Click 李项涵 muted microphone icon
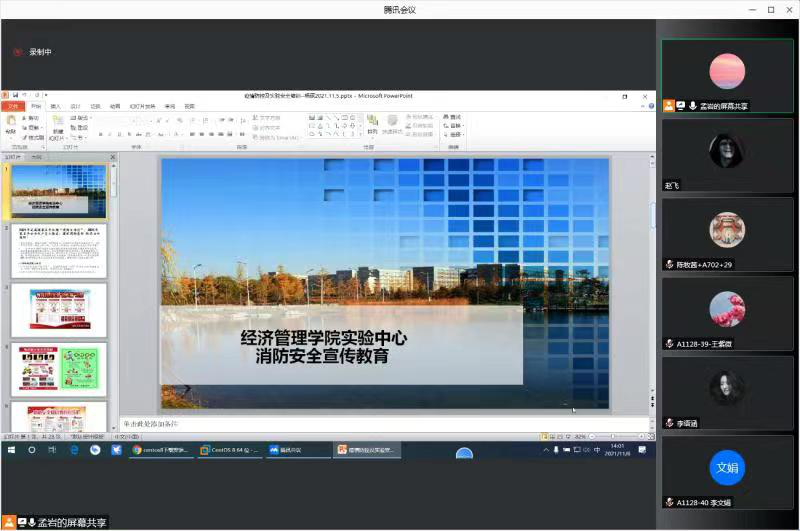This screenshot has height=531, width=800. click(669, 423)
